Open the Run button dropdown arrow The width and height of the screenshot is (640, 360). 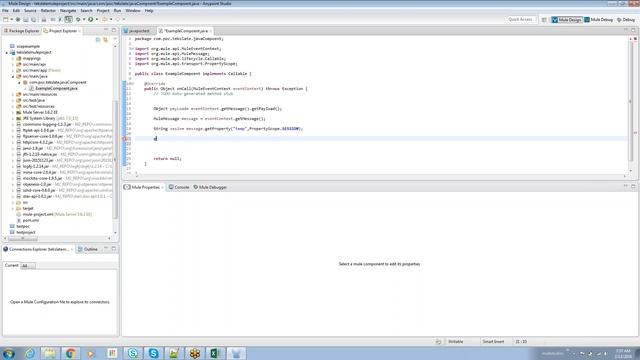click(x=97, y=19)
